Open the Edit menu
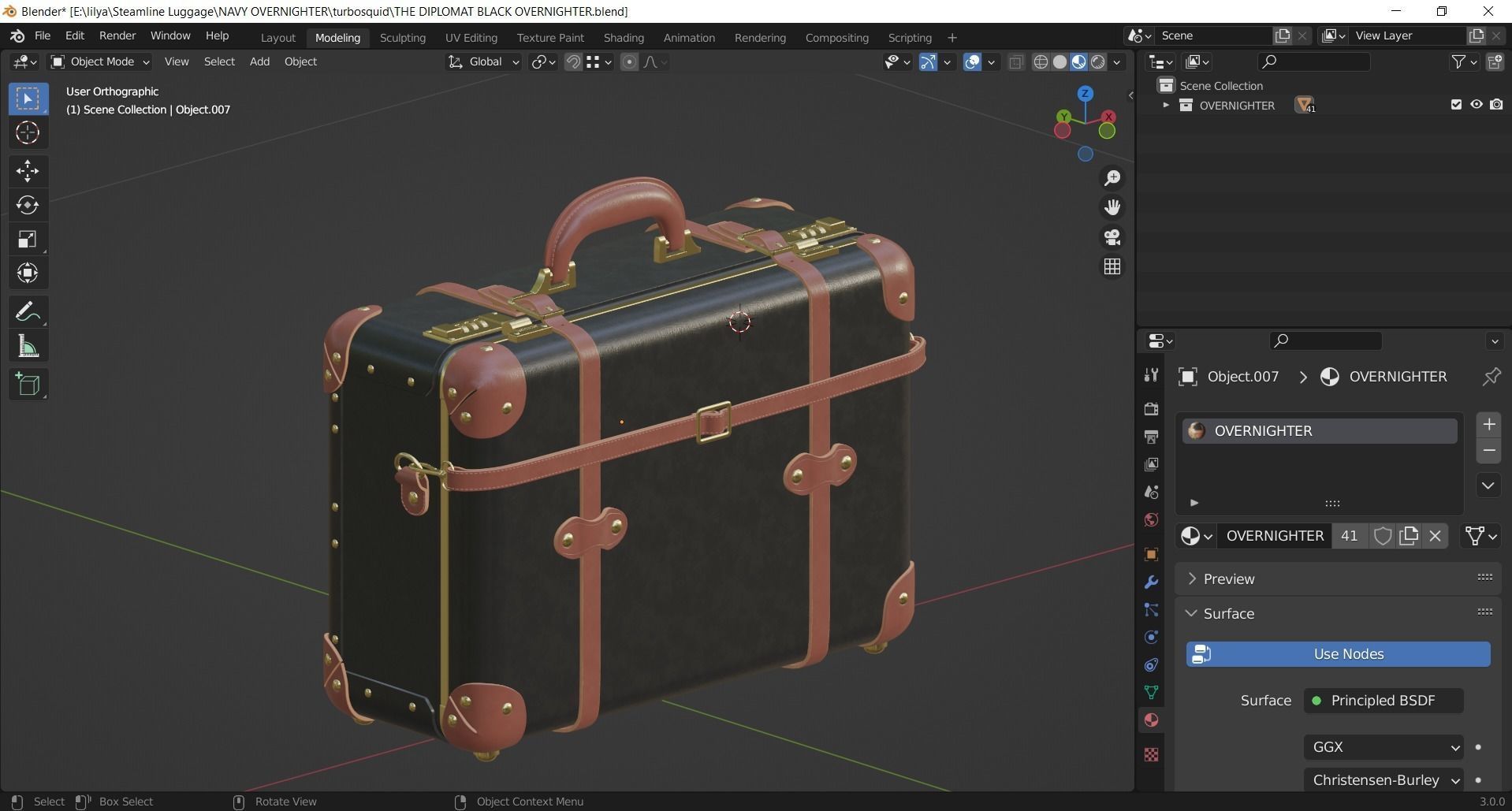This screenshot has height=811, width=1512. (75, 36)
